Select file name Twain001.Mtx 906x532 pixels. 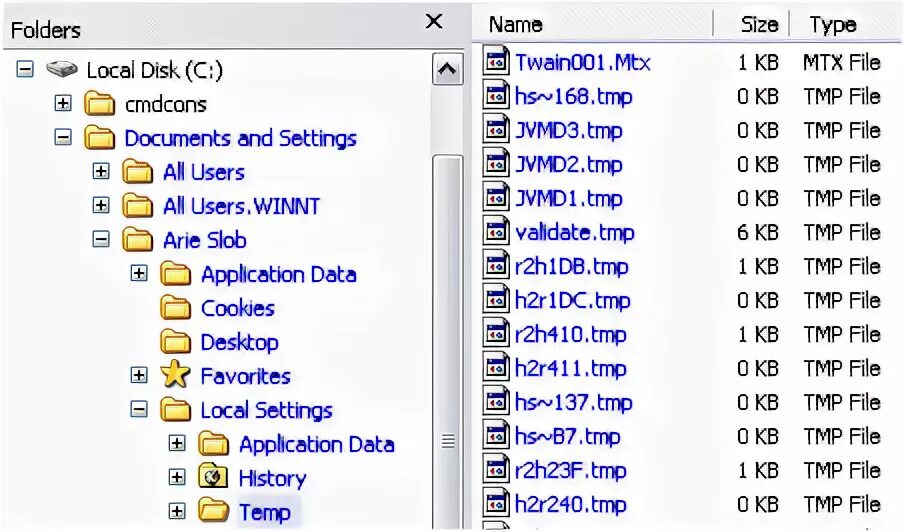tap(582, 62)
